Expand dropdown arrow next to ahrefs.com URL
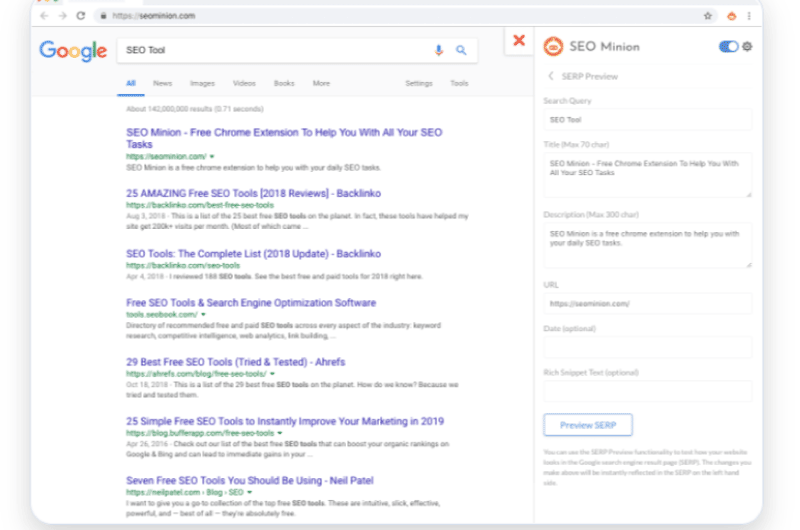800x530 pixels. point(272,374)
